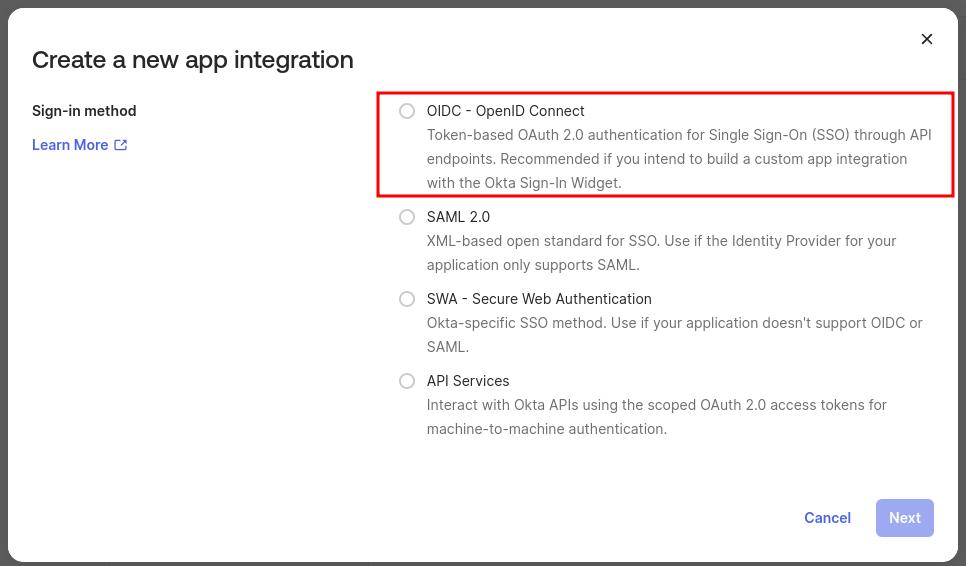Click the "OIDC - OpenID Connect" label text

(505, 111)
